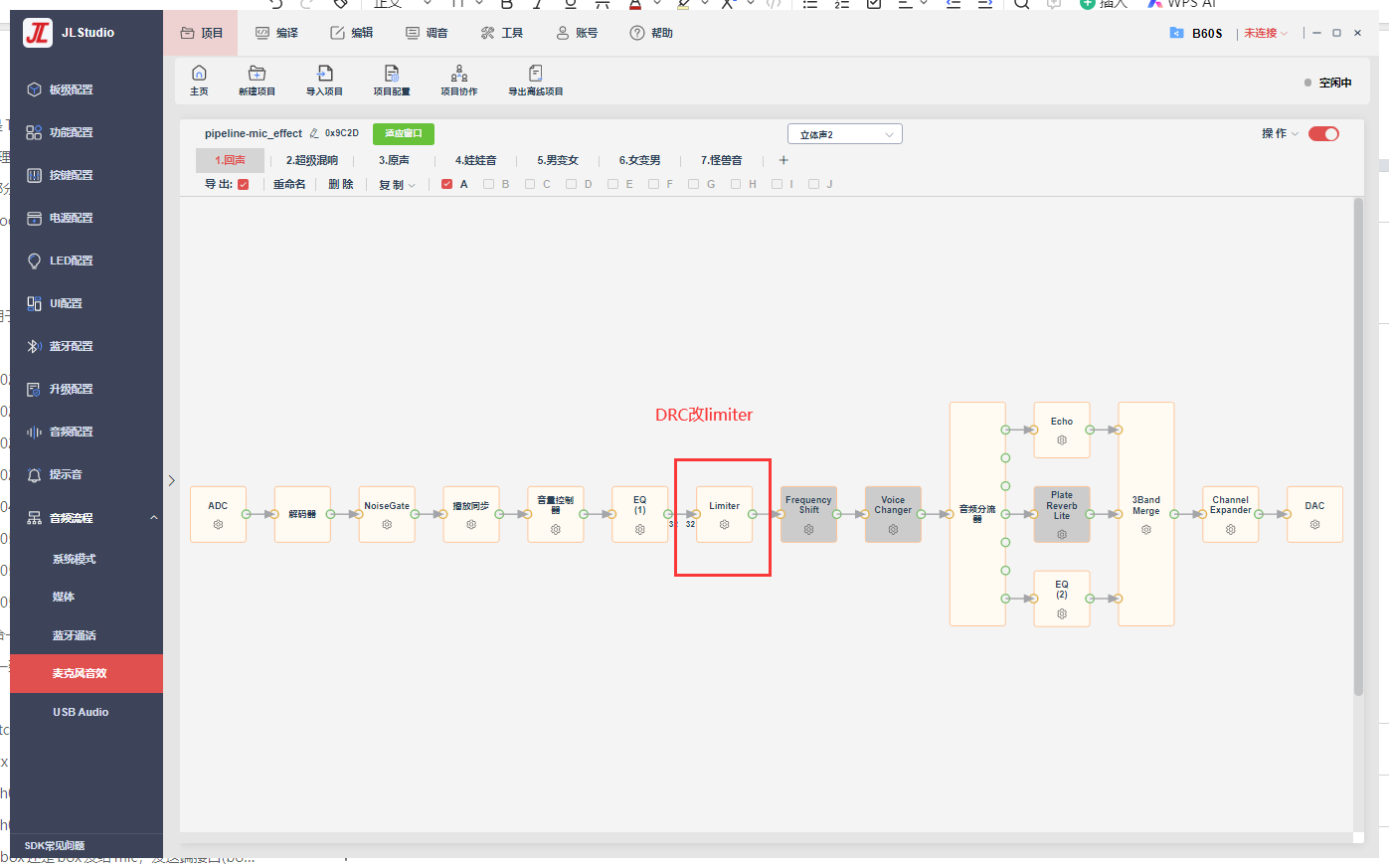This screenshot has height=868, width=1389.
Task: Expand the 复制 copy dropdown
Action: [397, 185]
